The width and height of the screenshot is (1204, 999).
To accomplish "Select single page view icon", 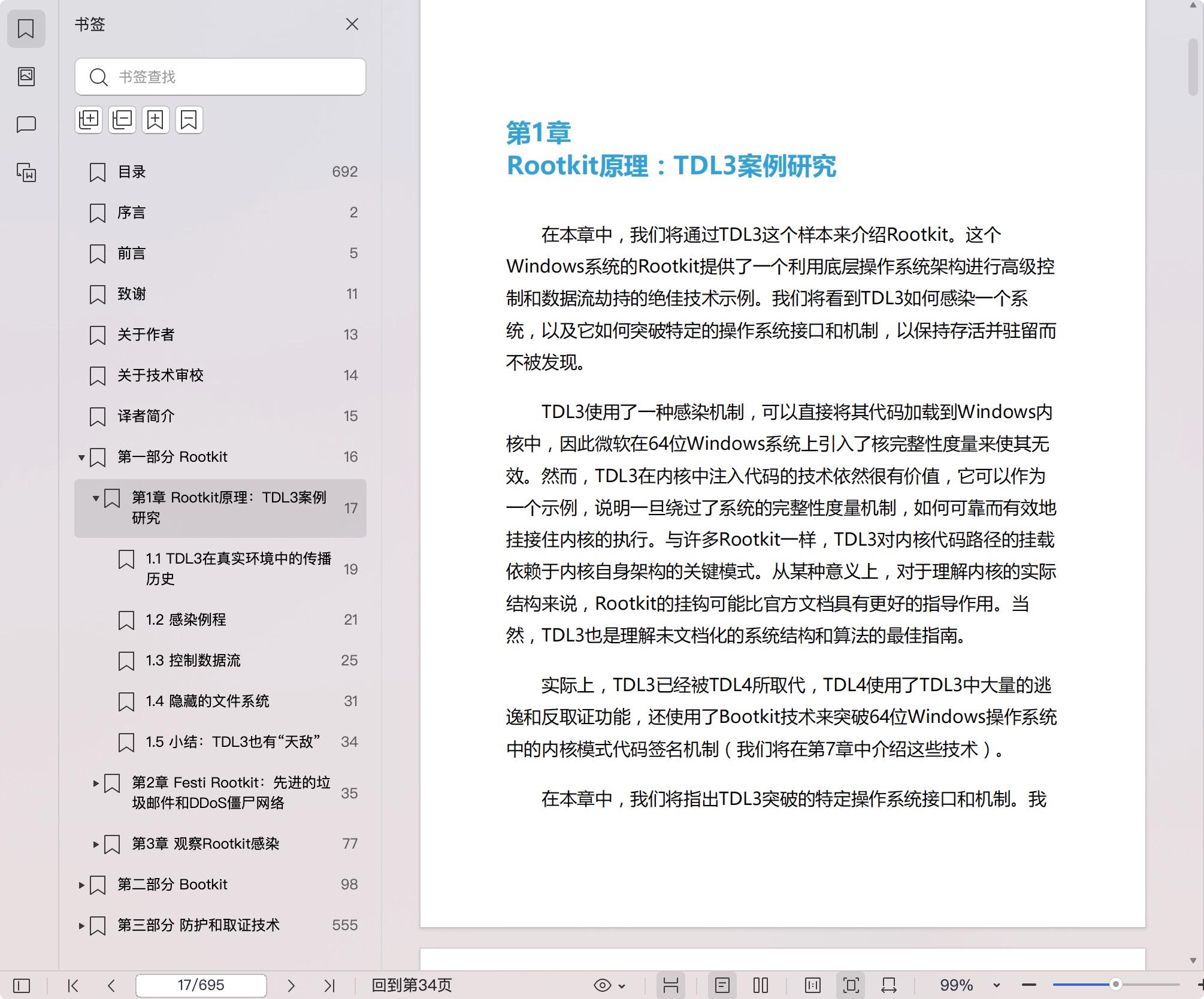I will [722, 985].
